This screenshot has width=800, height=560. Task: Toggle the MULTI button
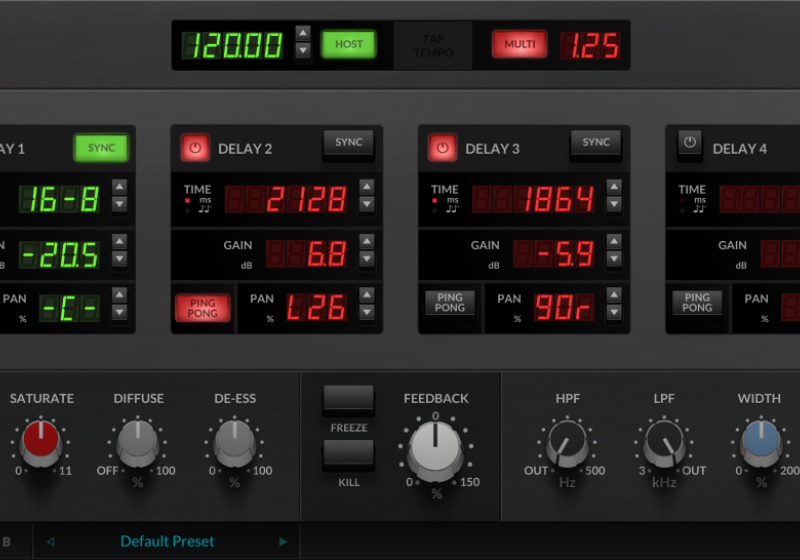519,44
